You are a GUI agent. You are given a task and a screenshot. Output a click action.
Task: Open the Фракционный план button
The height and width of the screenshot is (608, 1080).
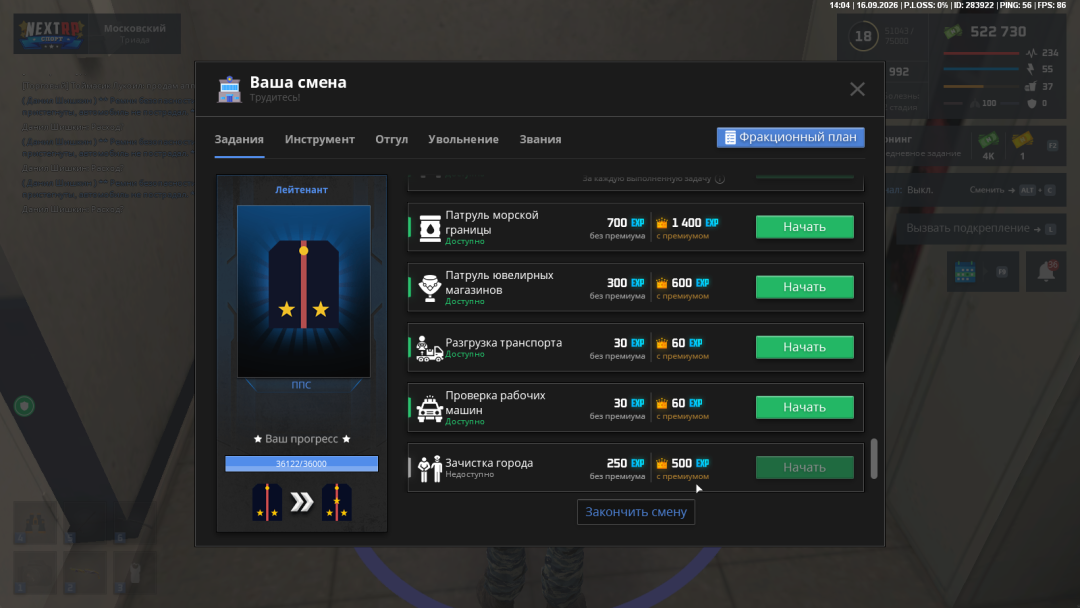point(790,137)
